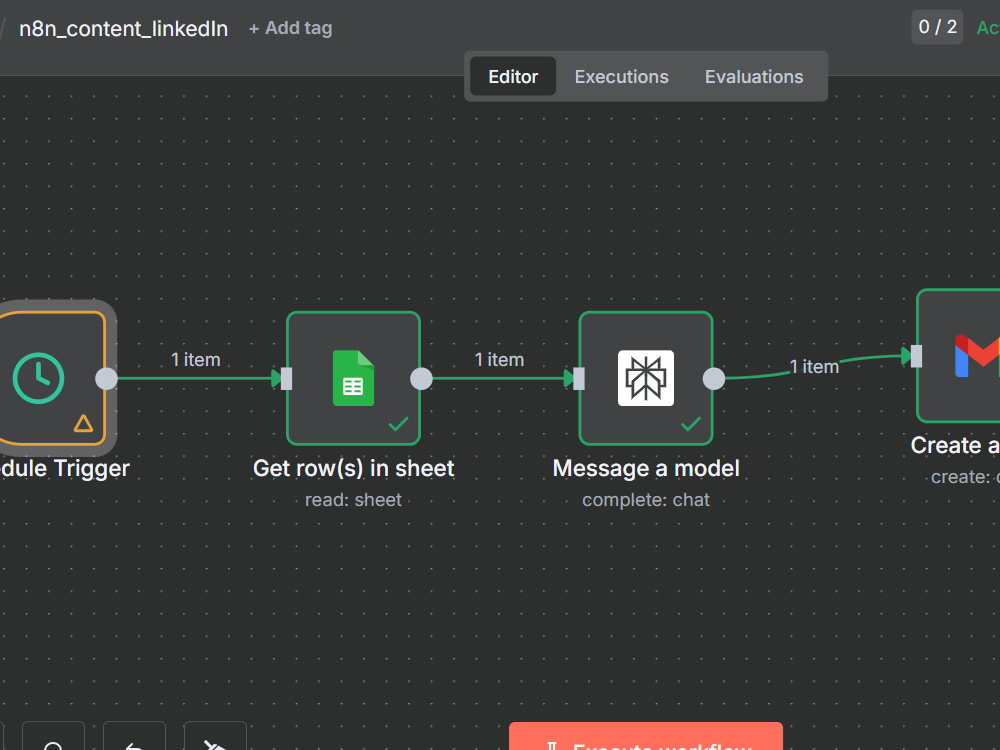Open the Gmail Create node
Viewport: 1000px width, 750px height.
click(959, 356)
